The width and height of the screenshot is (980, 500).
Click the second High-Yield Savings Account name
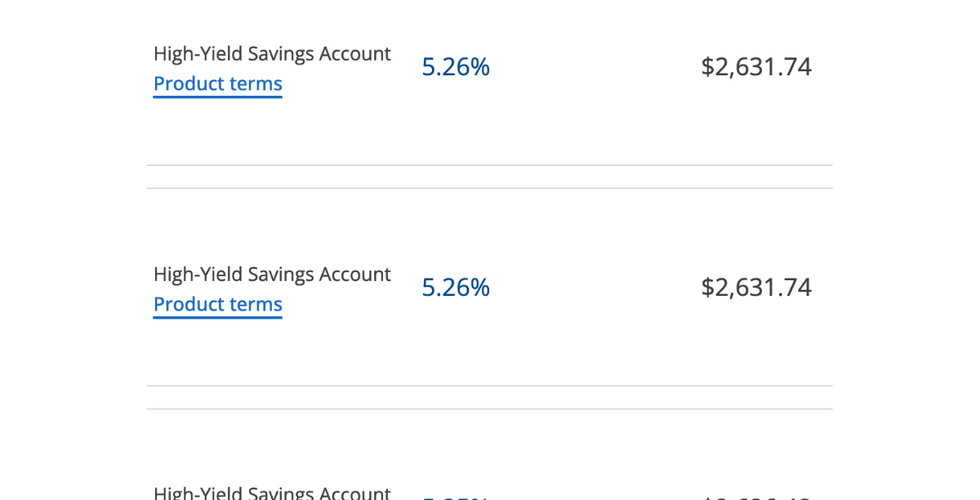tap(271, 274)
